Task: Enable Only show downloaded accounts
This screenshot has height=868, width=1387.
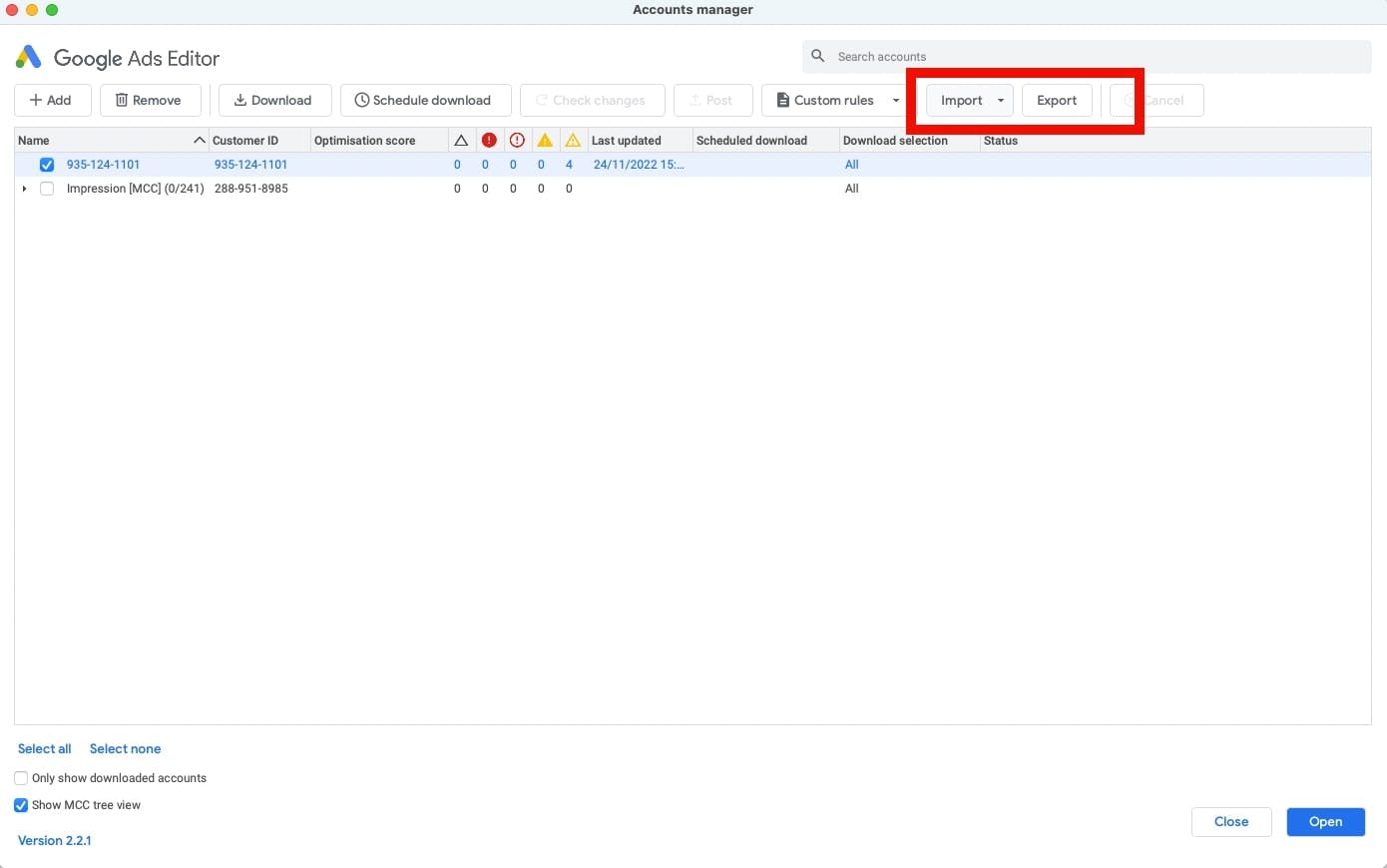Action: coord(21,777)
